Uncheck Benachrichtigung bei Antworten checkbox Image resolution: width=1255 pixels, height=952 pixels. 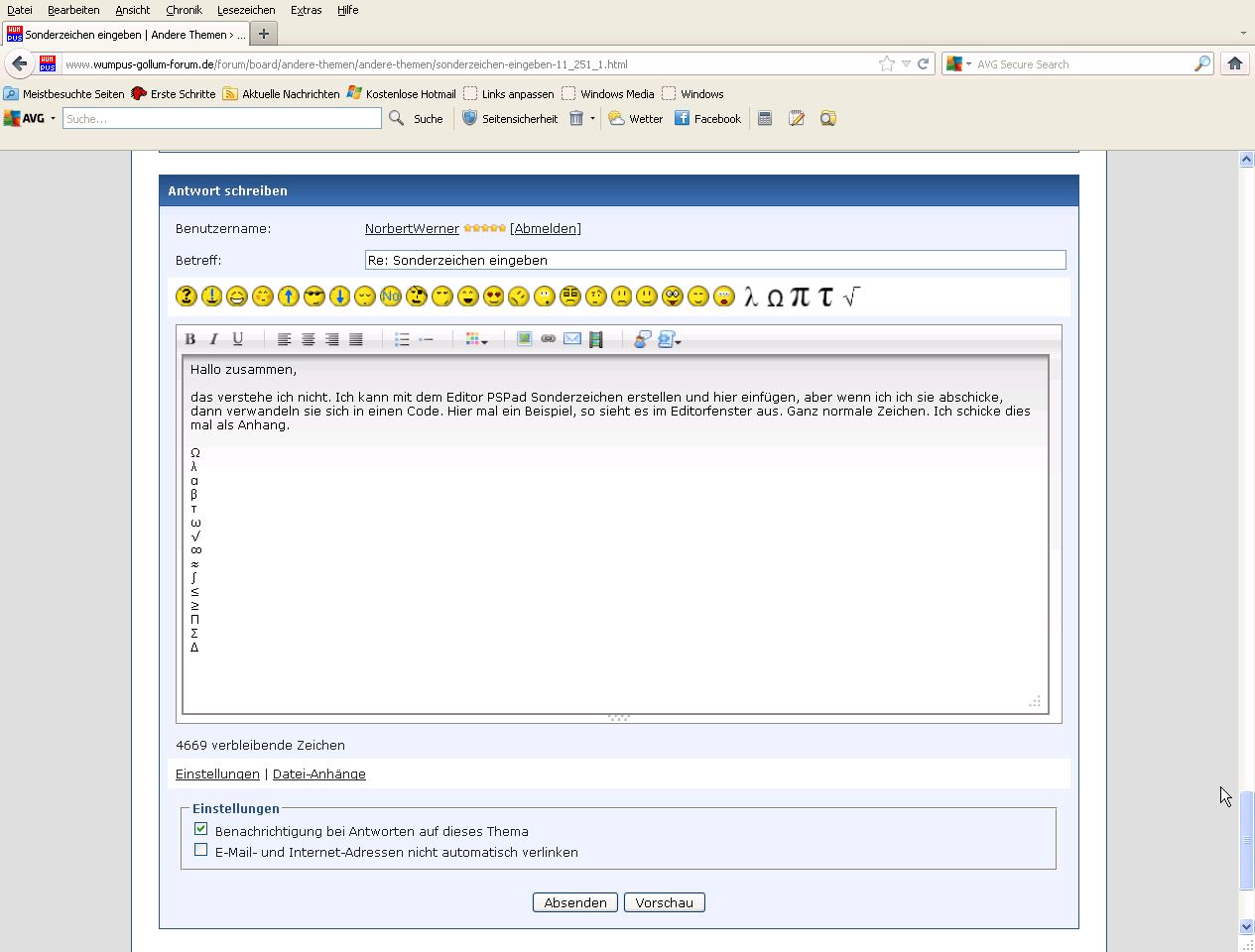pos(201,829)
